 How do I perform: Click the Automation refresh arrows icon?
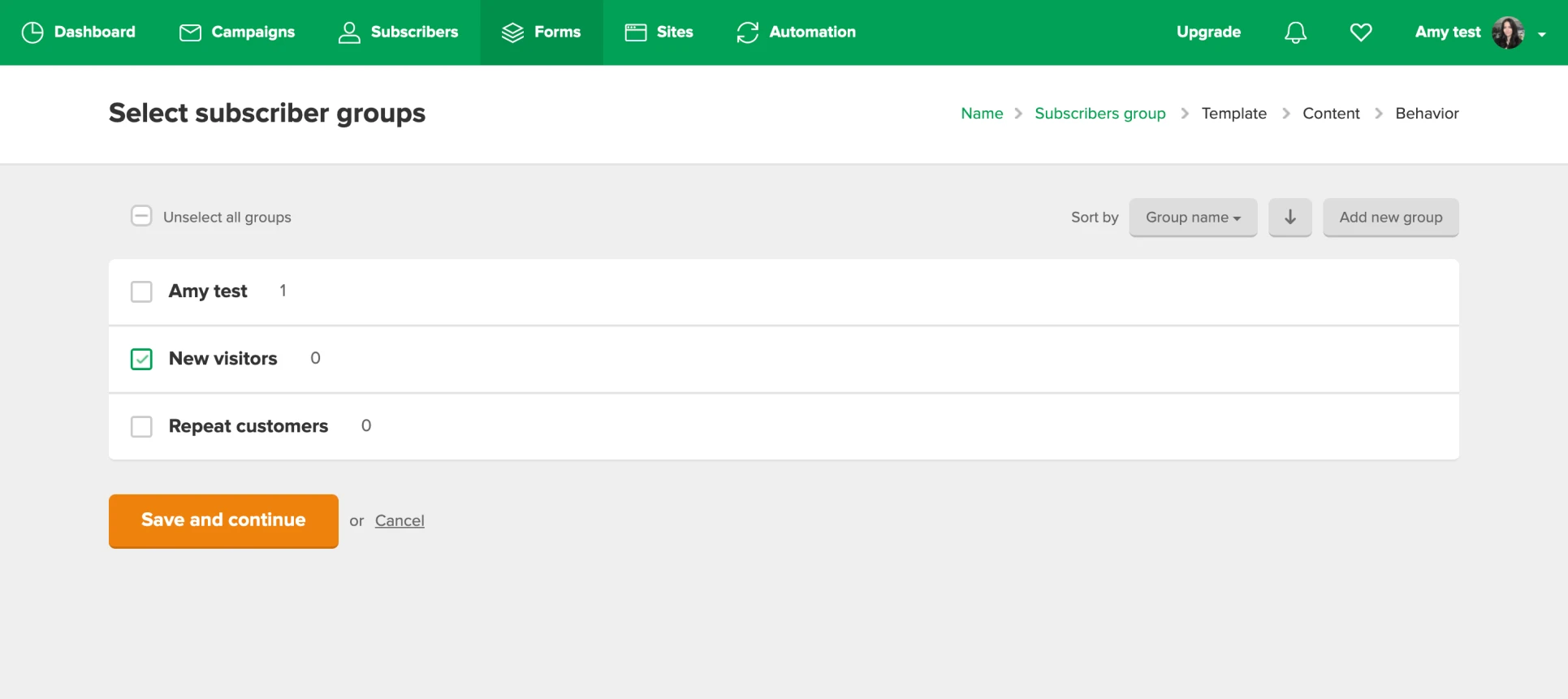(x=747, y=32)
